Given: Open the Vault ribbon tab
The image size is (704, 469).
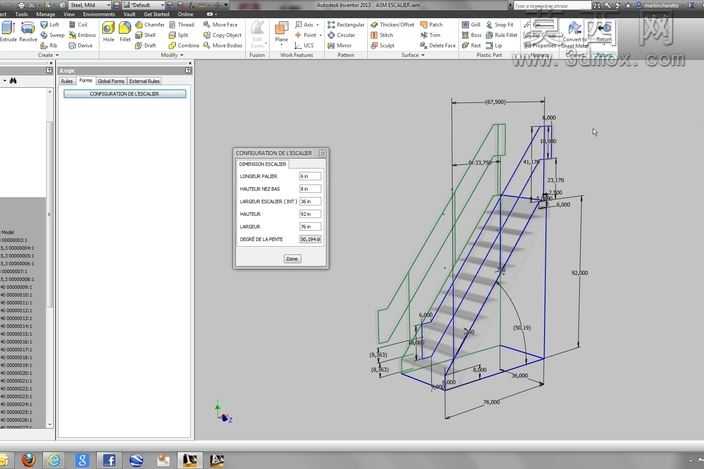Looking at the screenshot, I should 129,14.
